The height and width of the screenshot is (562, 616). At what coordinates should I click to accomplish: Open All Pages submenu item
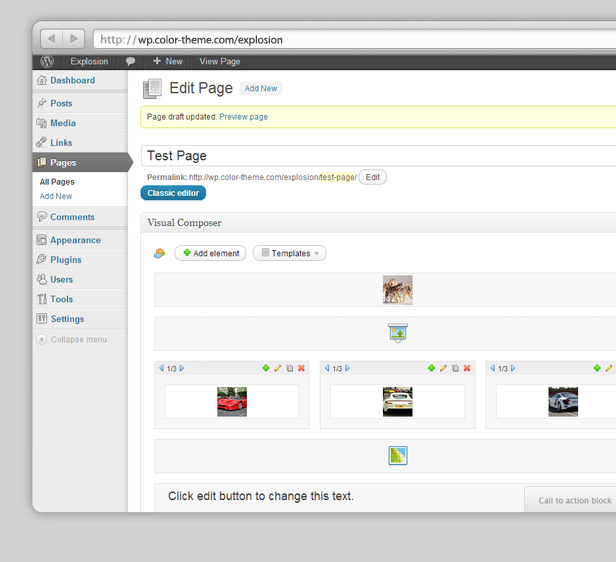tap(57, 182)
